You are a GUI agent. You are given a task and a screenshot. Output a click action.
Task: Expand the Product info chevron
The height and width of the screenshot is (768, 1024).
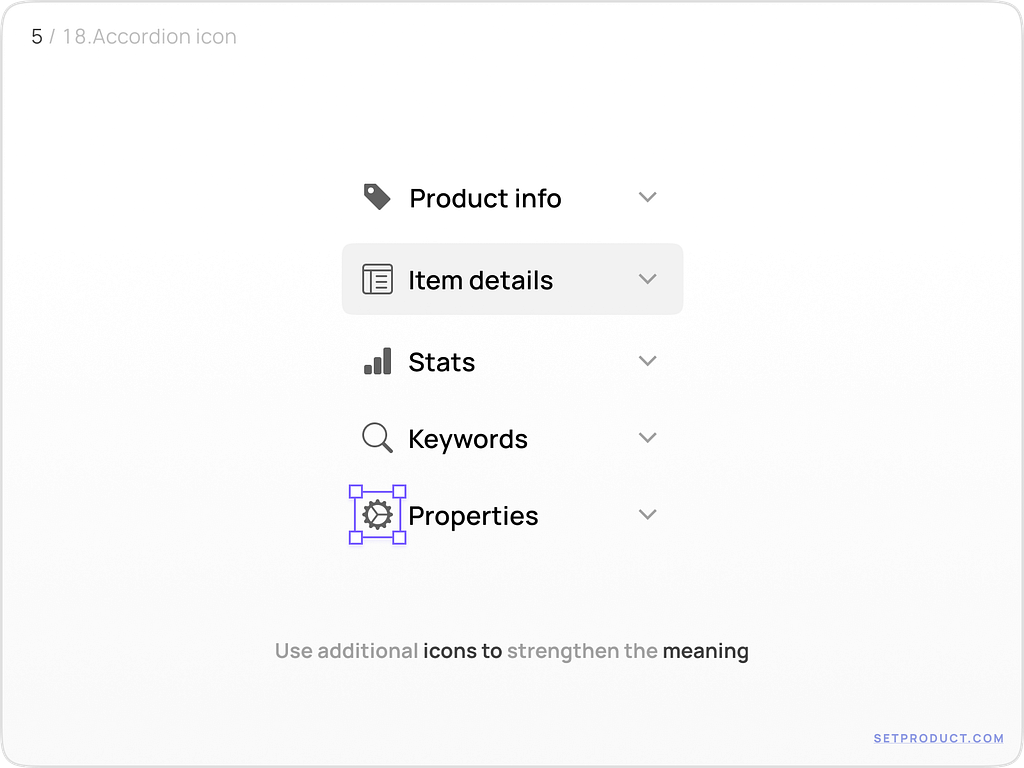pyautogui.click(x=648, y=197)
